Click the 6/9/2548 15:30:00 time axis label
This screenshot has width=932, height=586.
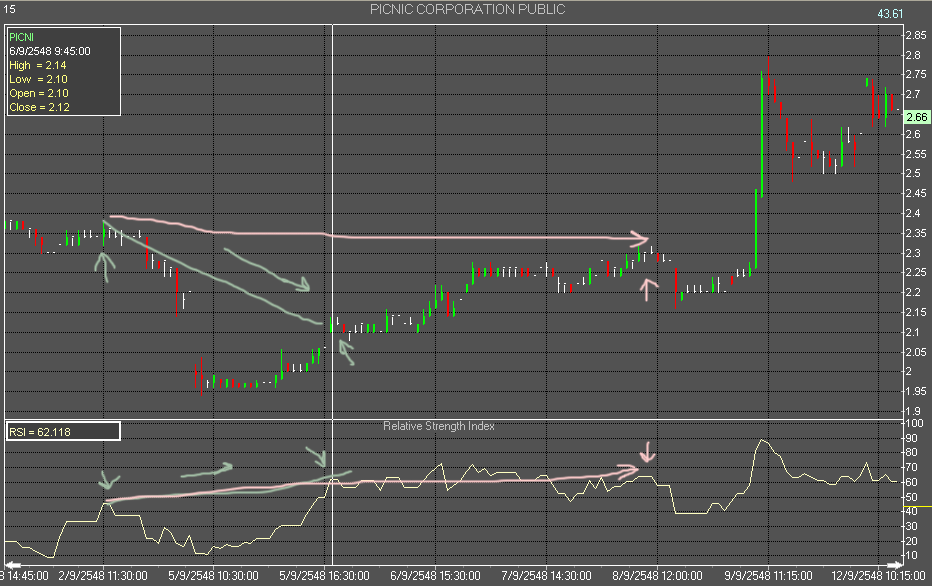(x=435, y=576)
